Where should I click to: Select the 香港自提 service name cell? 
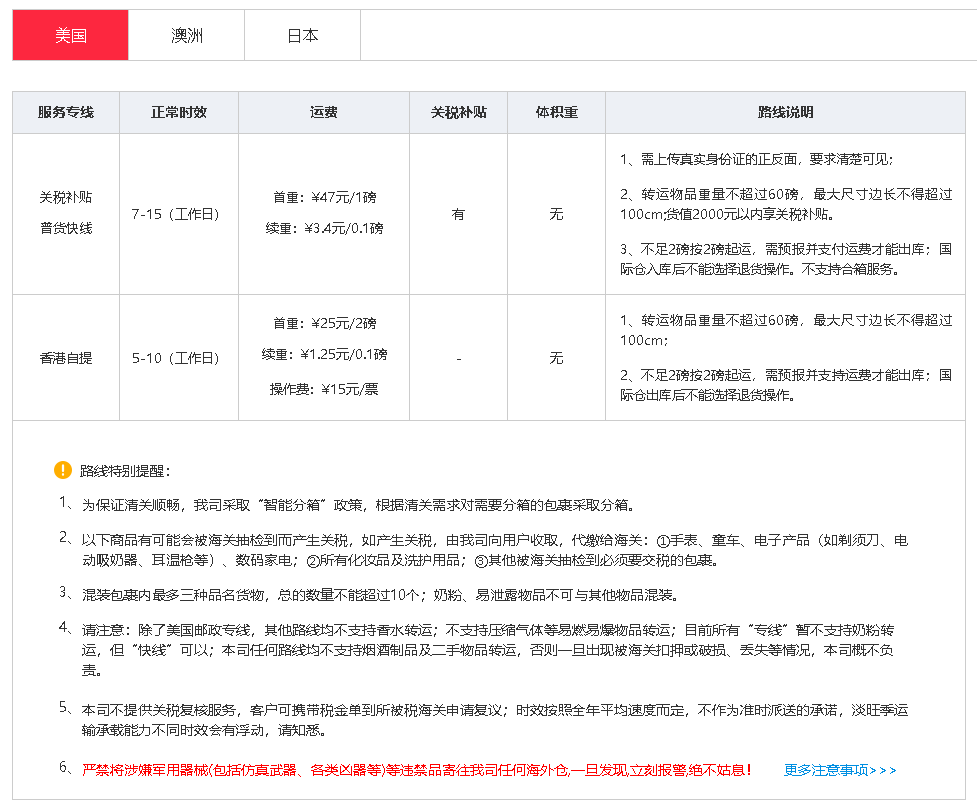click(x=66, y=358)
